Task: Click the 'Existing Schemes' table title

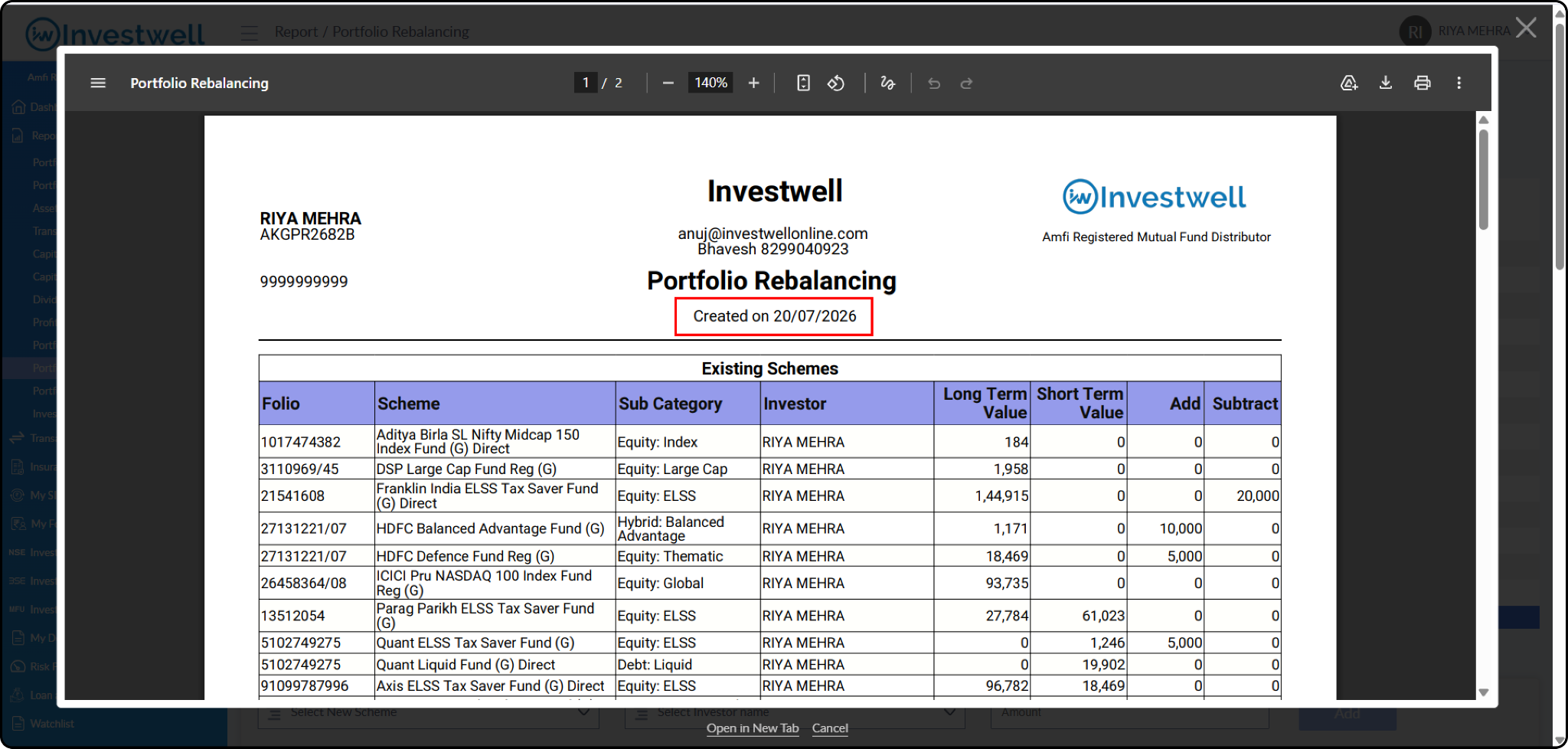Action: (770, 368)
